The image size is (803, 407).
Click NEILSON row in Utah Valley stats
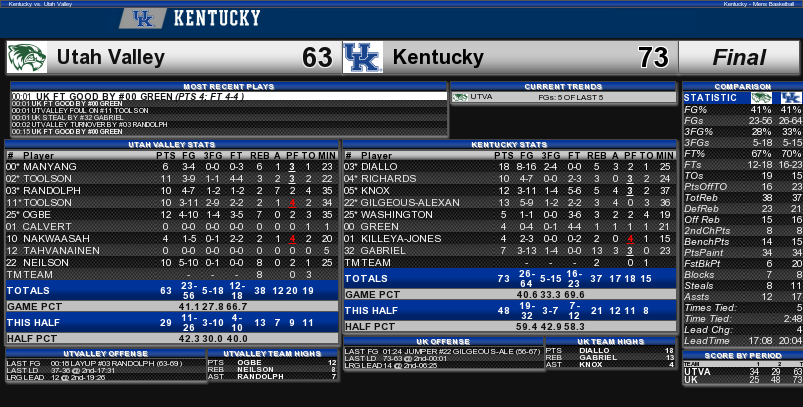(172, 263)
